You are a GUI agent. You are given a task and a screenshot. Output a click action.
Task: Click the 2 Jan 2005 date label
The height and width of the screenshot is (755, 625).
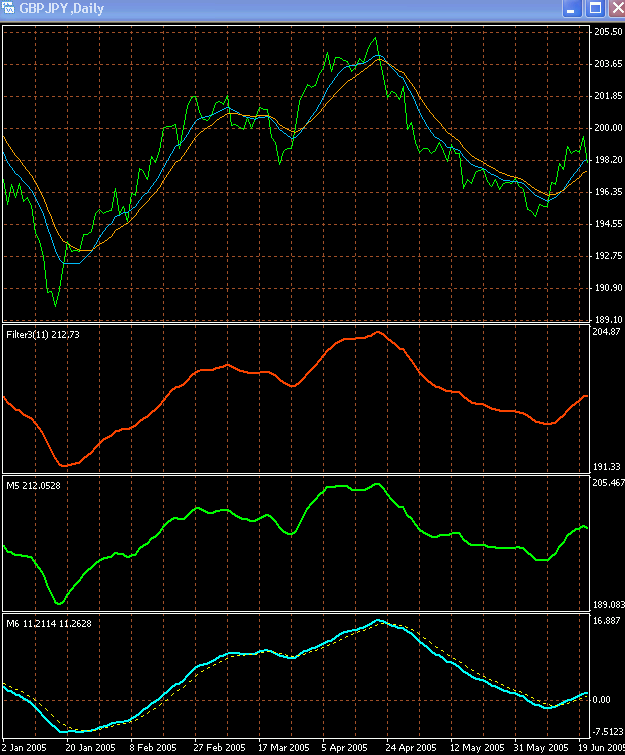(x=24, y=748)
